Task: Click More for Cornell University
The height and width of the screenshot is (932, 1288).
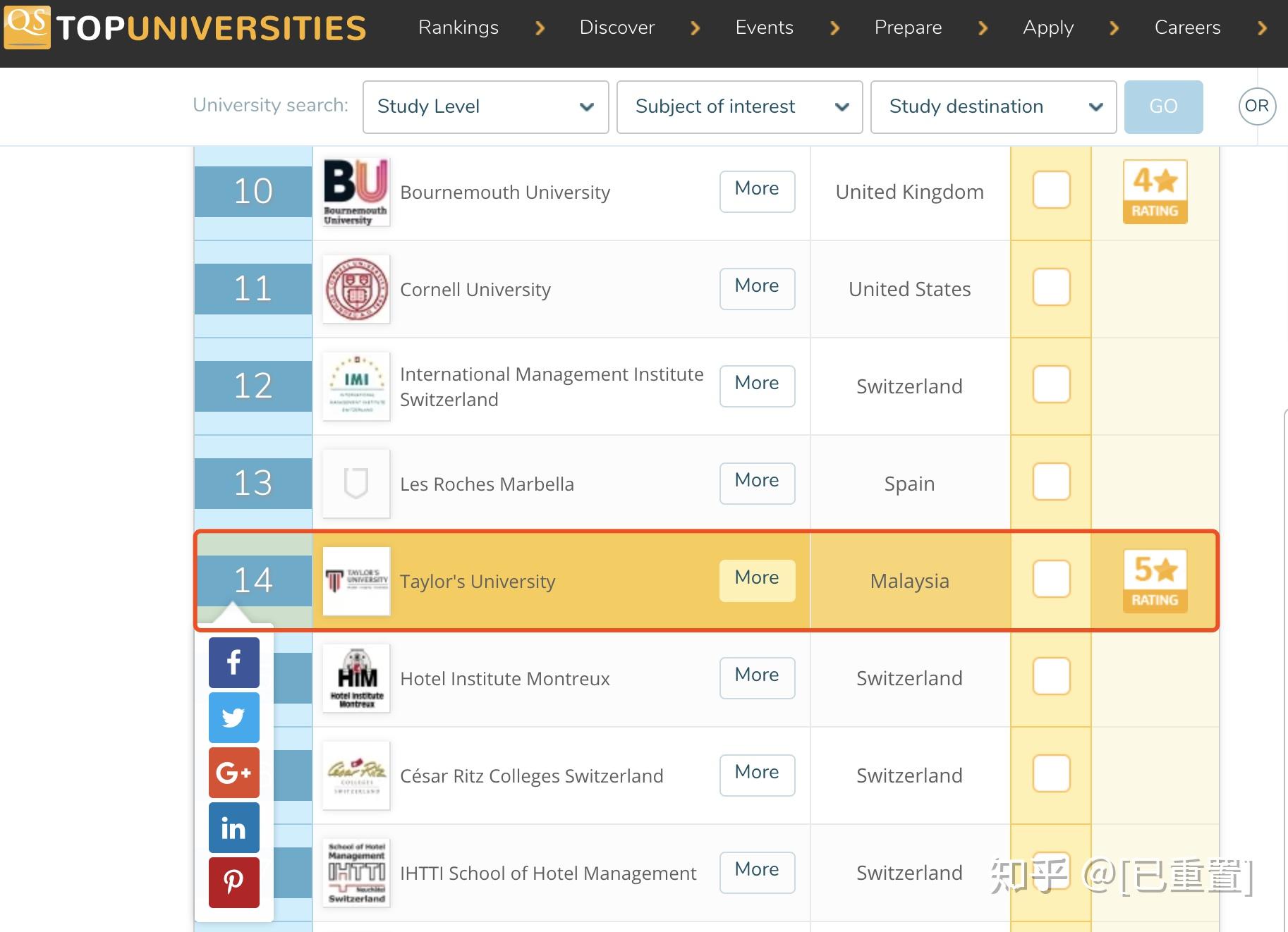Action: click(x=758, y=288)
